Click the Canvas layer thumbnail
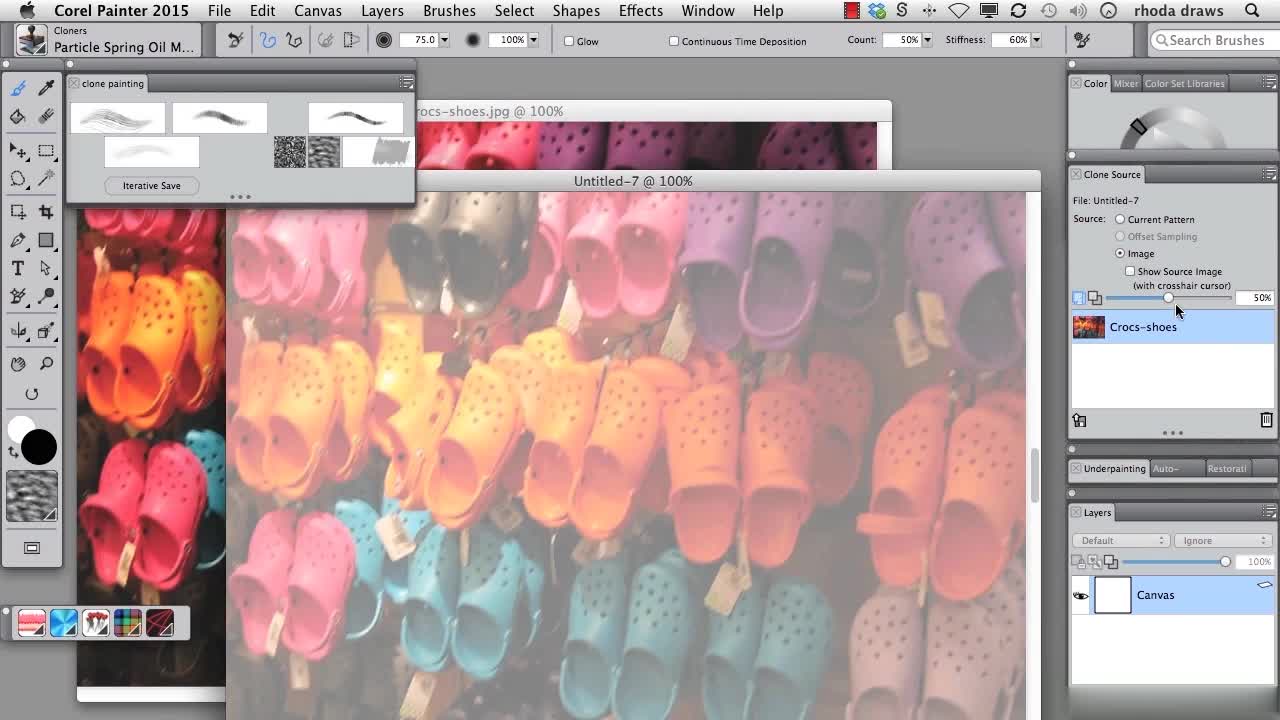 (1112, 595)
